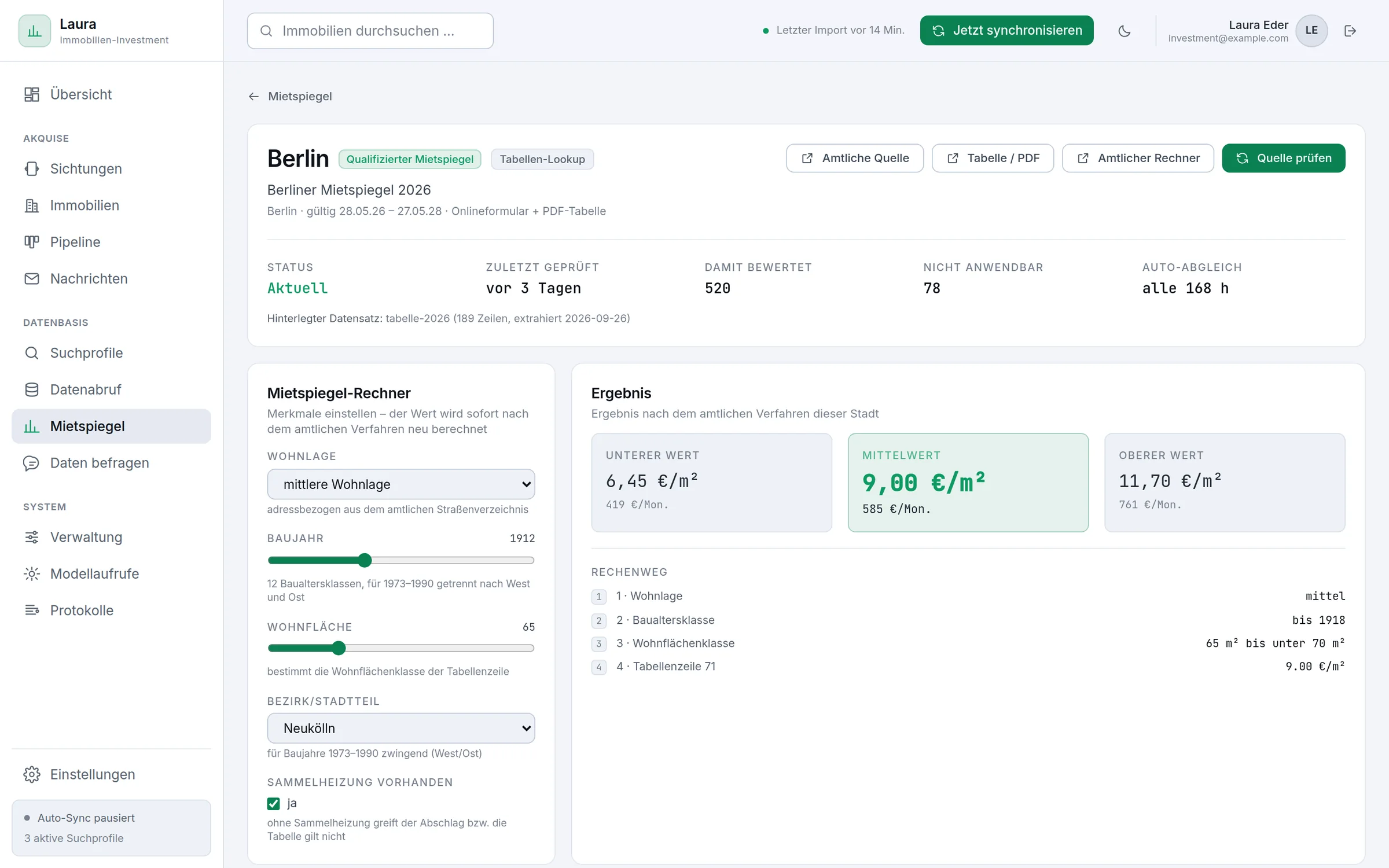Select Daten befragen menu entry
Image resolution: width=1389 pixels, height=868 pixels.
(x=111, y=463)
